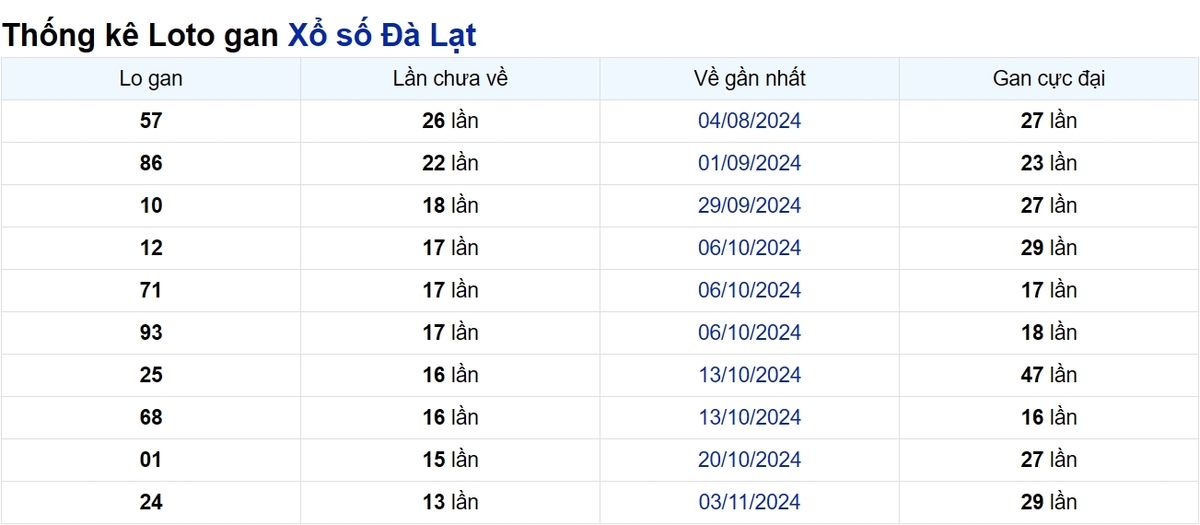Click loto number 57 in Lo gan column
Viewport: 1200px width, 525px height.
[x=151, y=121]
